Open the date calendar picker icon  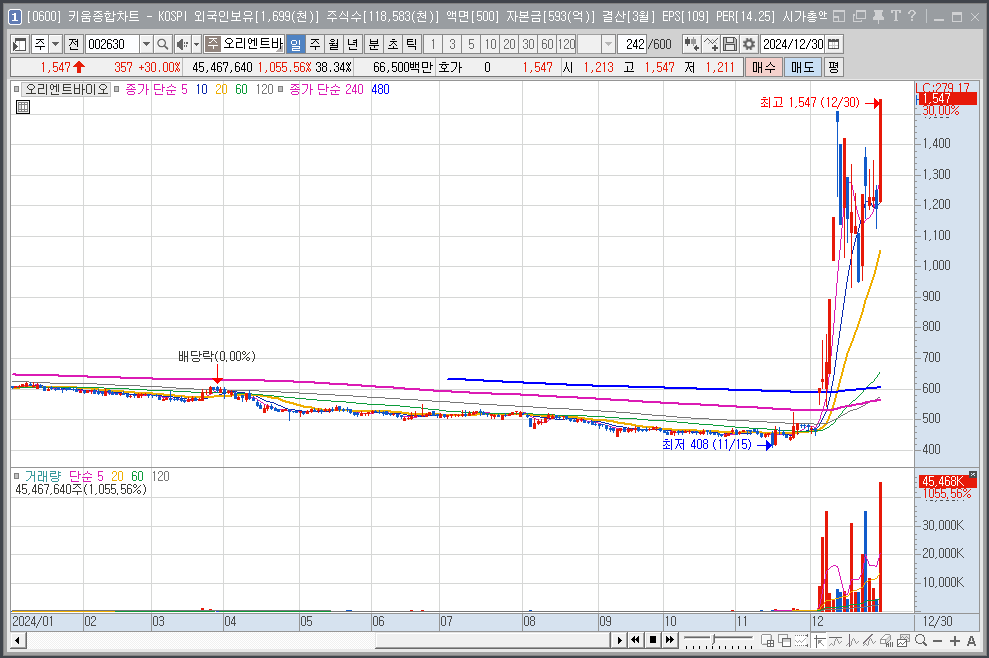pyautogui.click(x=833, y=44)
